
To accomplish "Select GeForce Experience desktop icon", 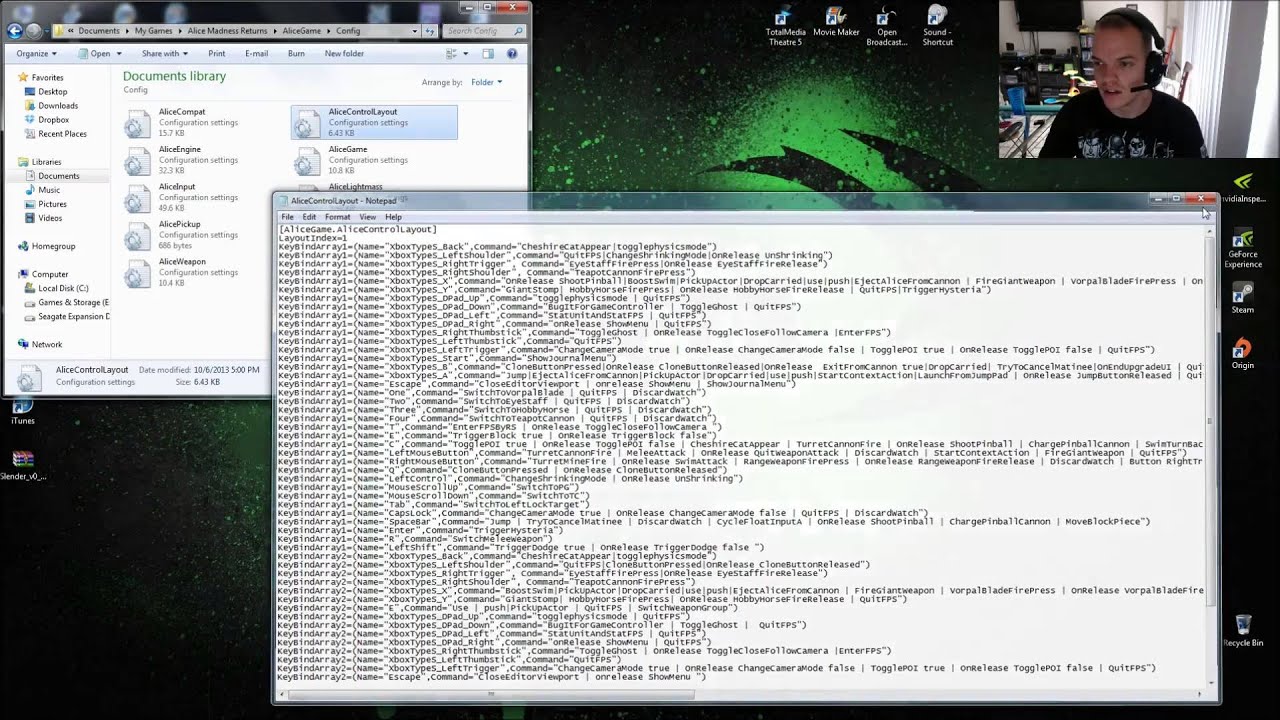I will point(1243,249).
